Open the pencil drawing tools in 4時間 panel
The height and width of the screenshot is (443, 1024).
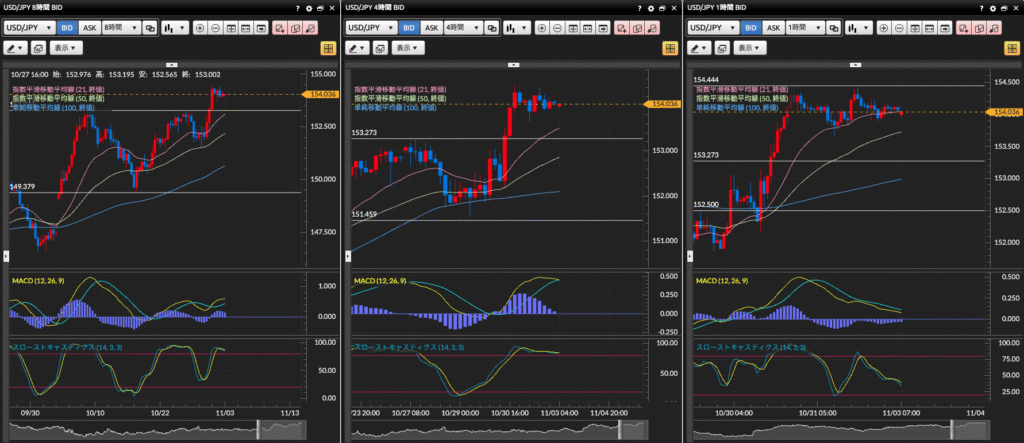coord(359,48)
